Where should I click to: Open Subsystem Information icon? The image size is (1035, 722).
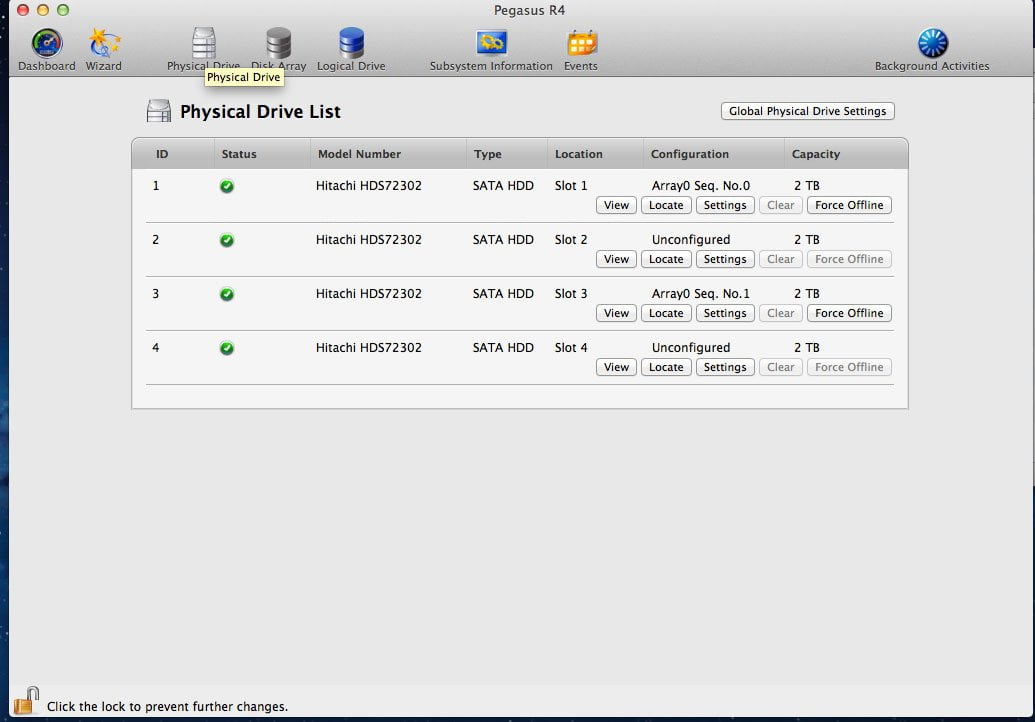(x=491, y=44)
